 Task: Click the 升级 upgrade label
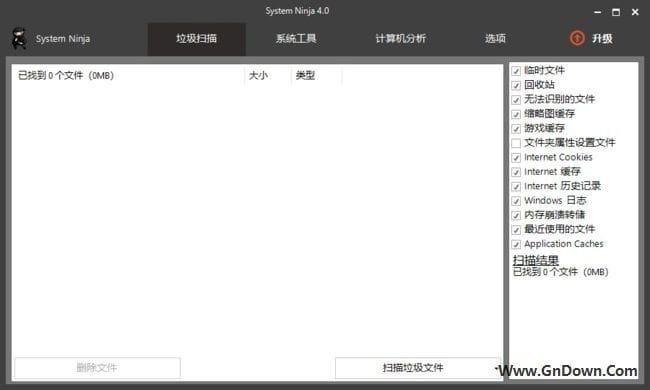click(x=602, y=39)
